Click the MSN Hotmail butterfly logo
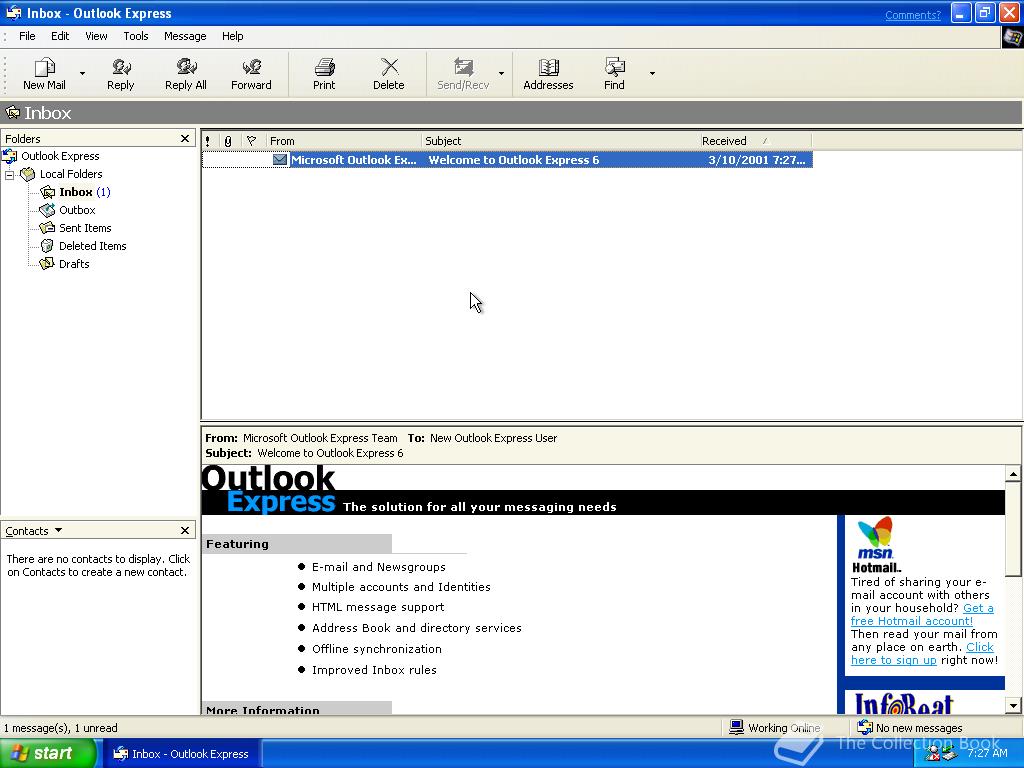 click(875, 539)
